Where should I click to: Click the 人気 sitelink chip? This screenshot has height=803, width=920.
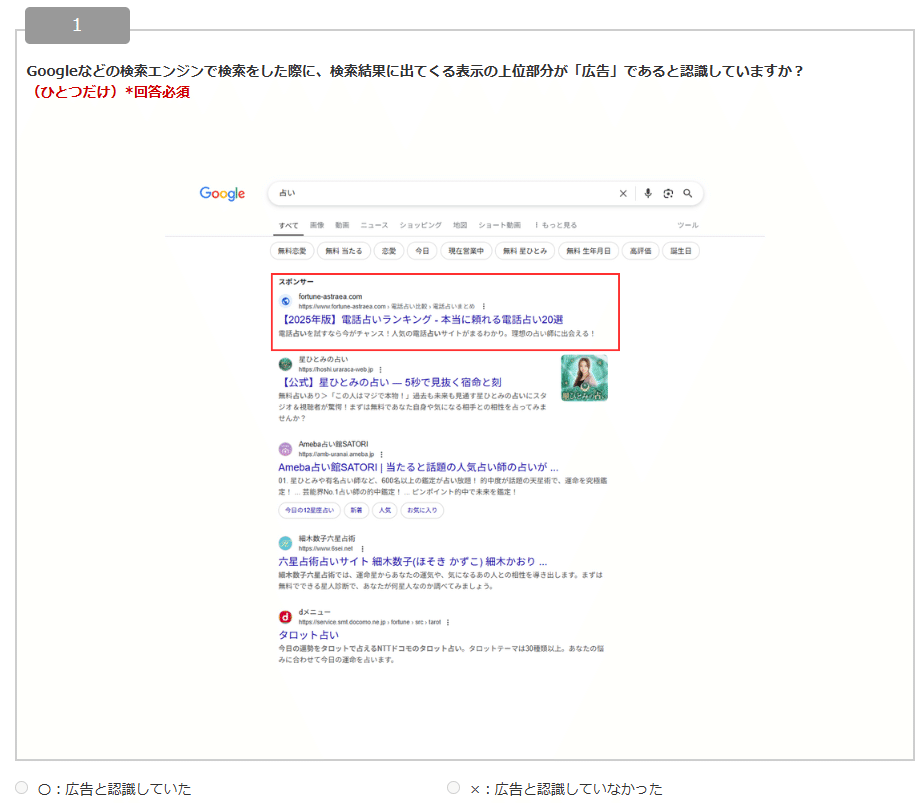coord(385,510)
